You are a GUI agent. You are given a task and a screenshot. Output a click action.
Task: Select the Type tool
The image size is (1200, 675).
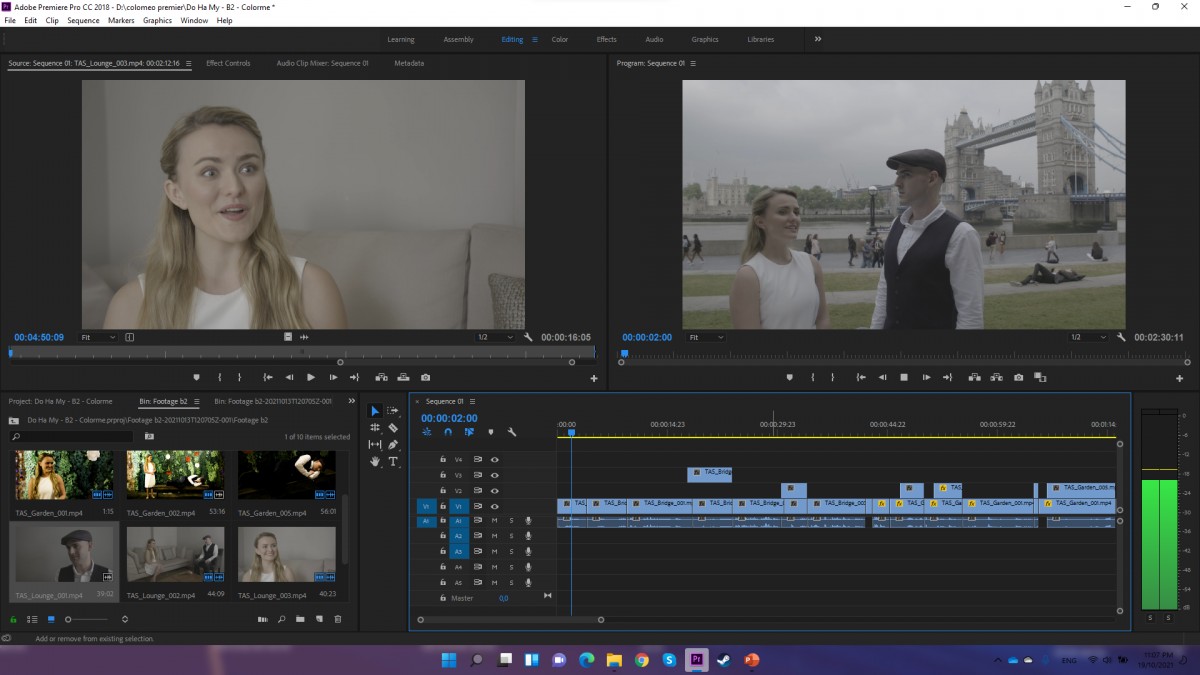coord(393,462)
